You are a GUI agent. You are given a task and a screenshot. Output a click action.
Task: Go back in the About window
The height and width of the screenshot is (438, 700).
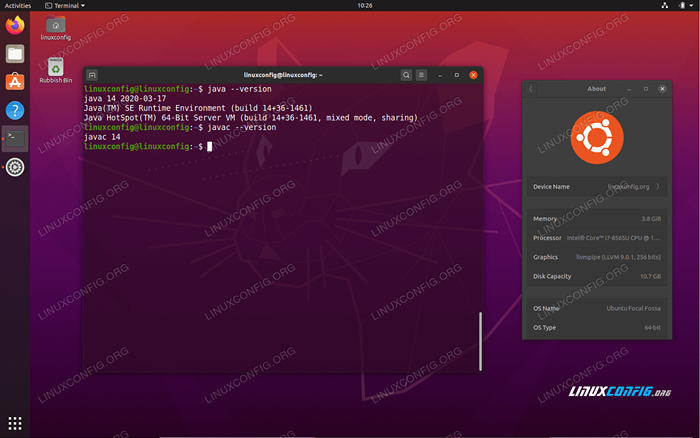point(531,89)
